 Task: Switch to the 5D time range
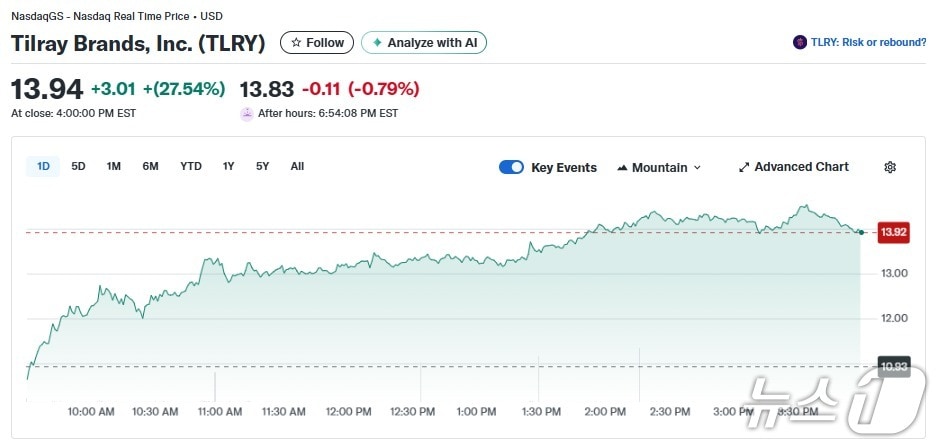(x=78, y=166)
